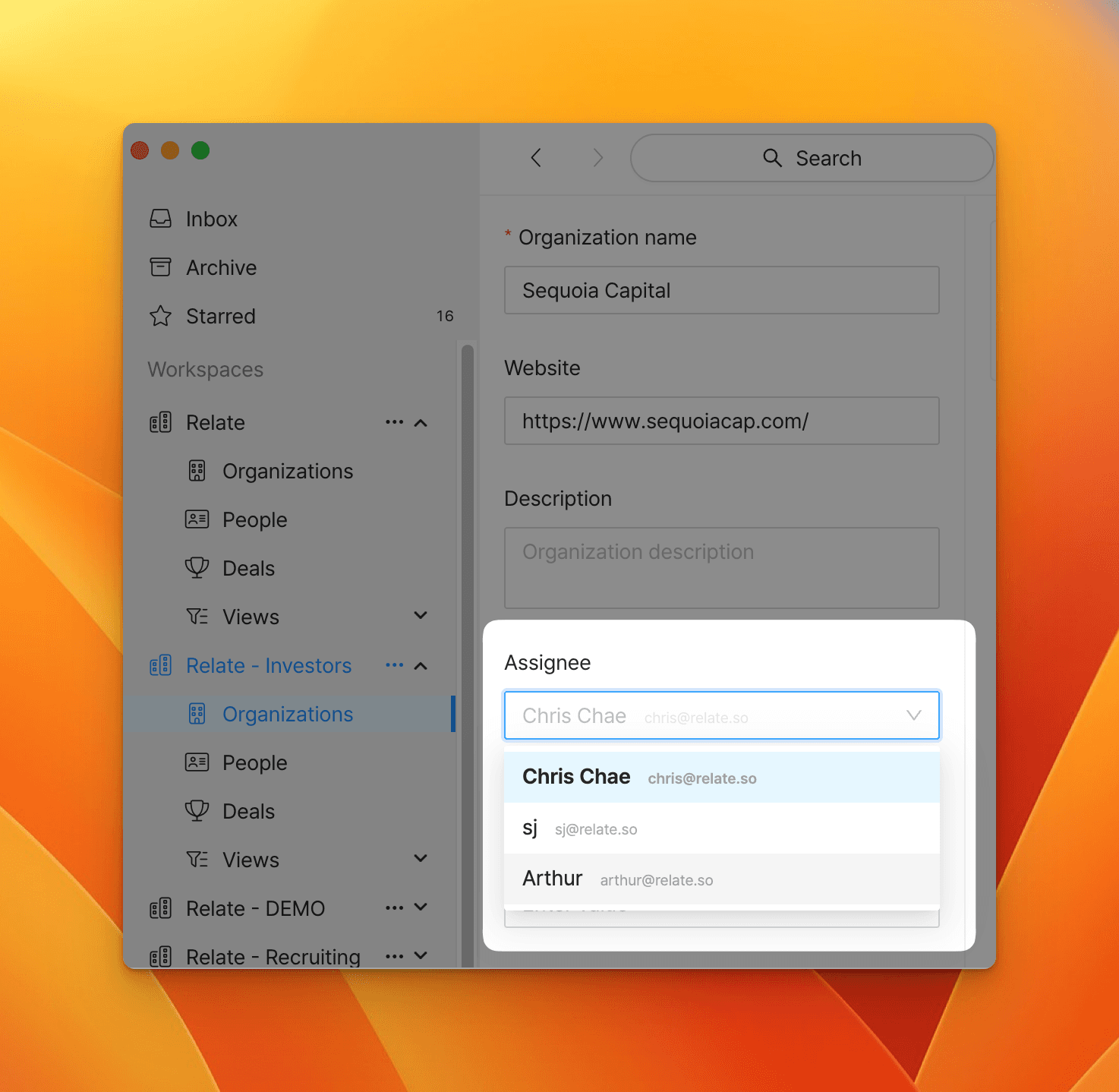
Task: Edit the Website URL field
Action: pyautogui.click(x=722, y=421)
